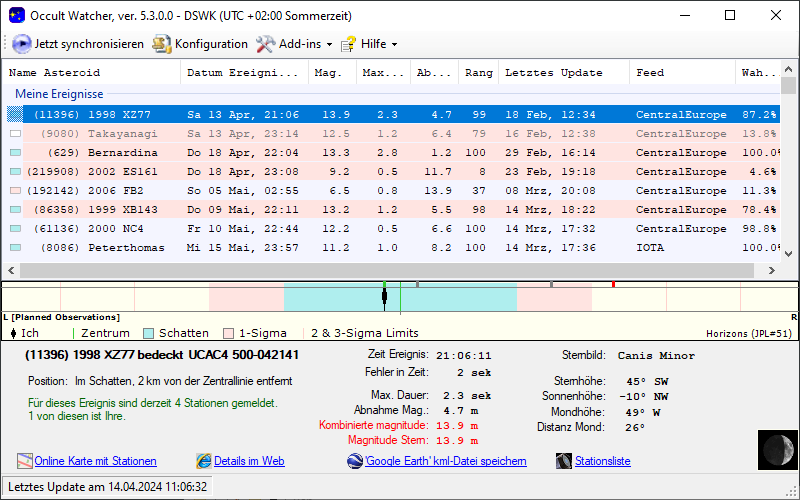Click the moon phase image
This screenshot has width=800, height=500.
pos(775,449)
